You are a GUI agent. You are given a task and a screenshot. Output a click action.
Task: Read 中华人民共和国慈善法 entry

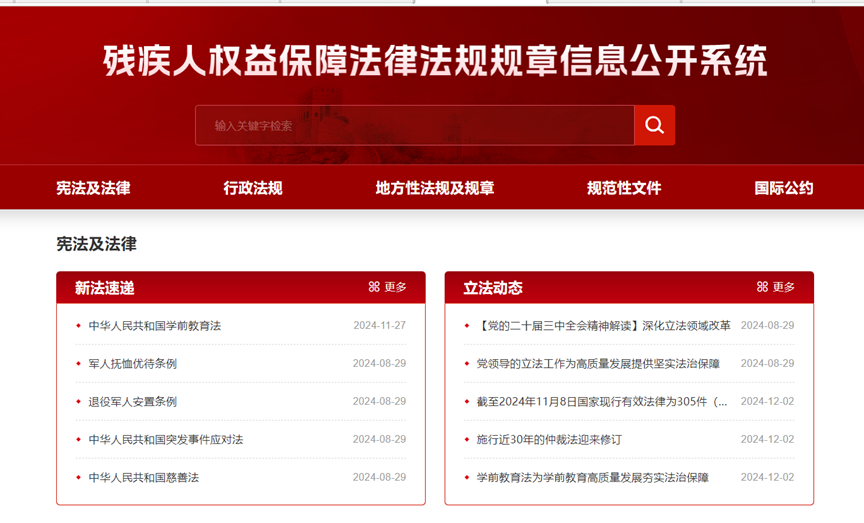point(144,478)
